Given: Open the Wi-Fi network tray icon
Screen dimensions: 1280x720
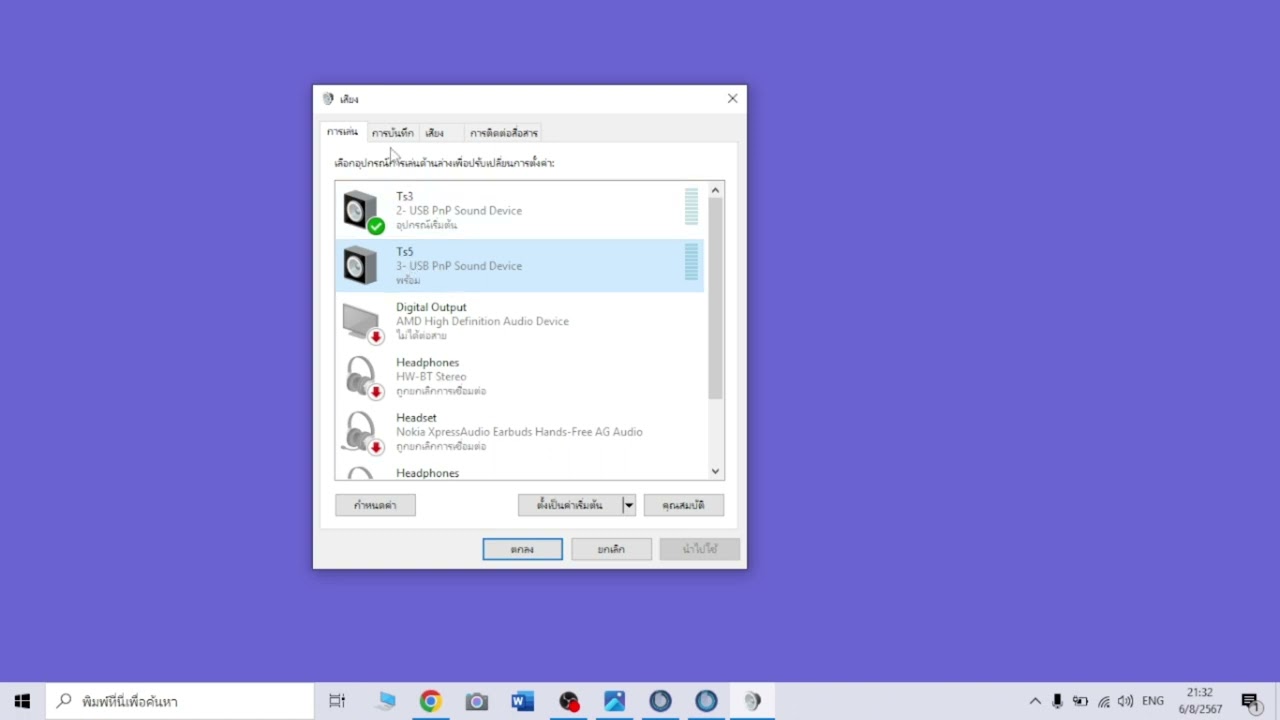Looking at the screenshot, I should click(x=1104, y=701).
